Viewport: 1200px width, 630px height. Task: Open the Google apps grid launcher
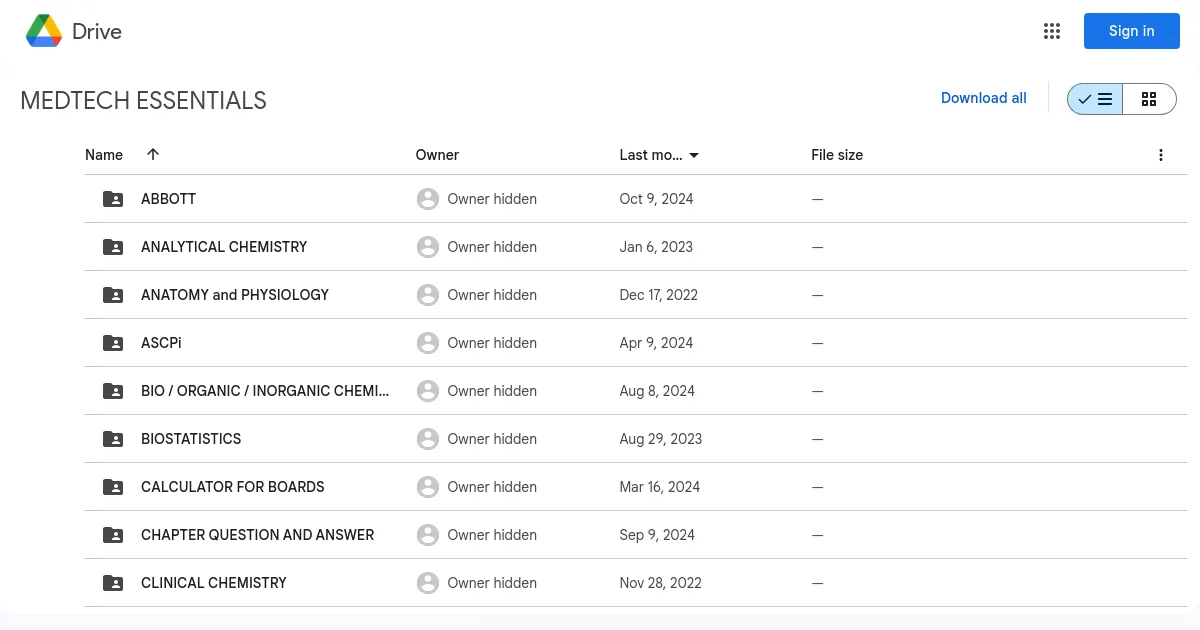tap(1052, 31)
